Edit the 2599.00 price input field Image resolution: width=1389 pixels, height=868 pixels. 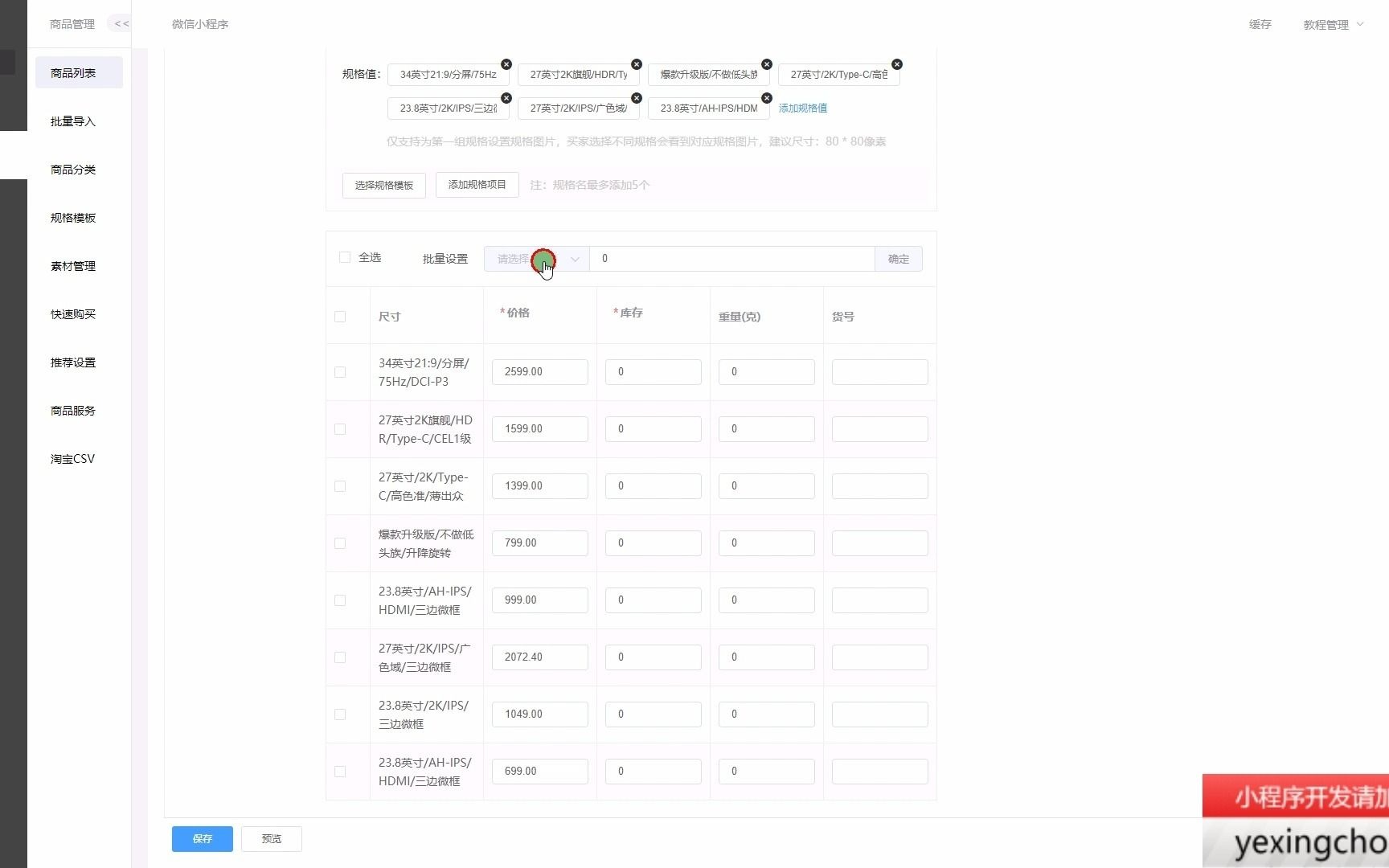[x=539, y=371]
